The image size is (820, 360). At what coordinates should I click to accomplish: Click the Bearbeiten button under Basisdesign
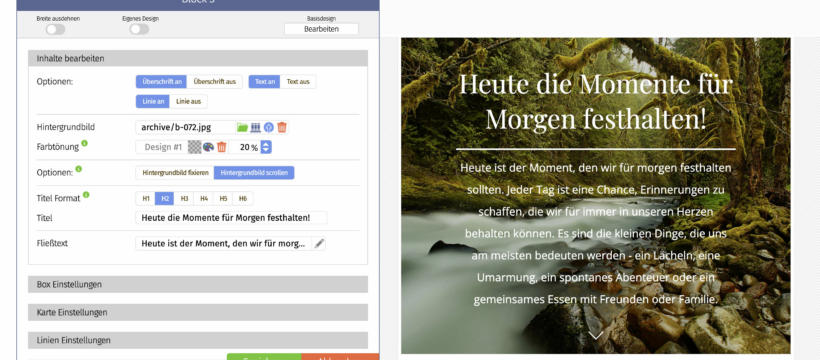tap(321, 29)
